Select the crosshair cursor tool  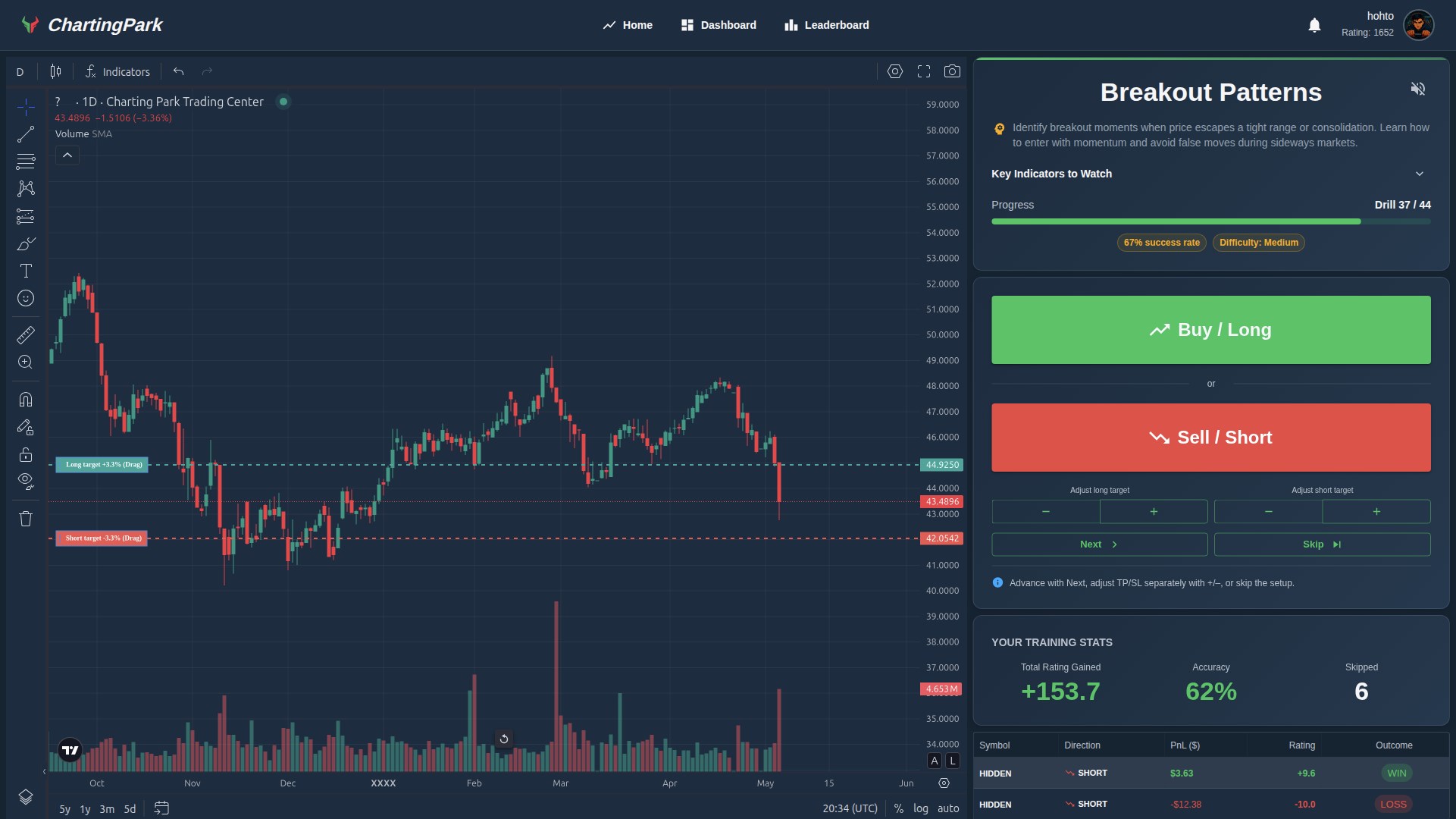[x=26, y=107]
